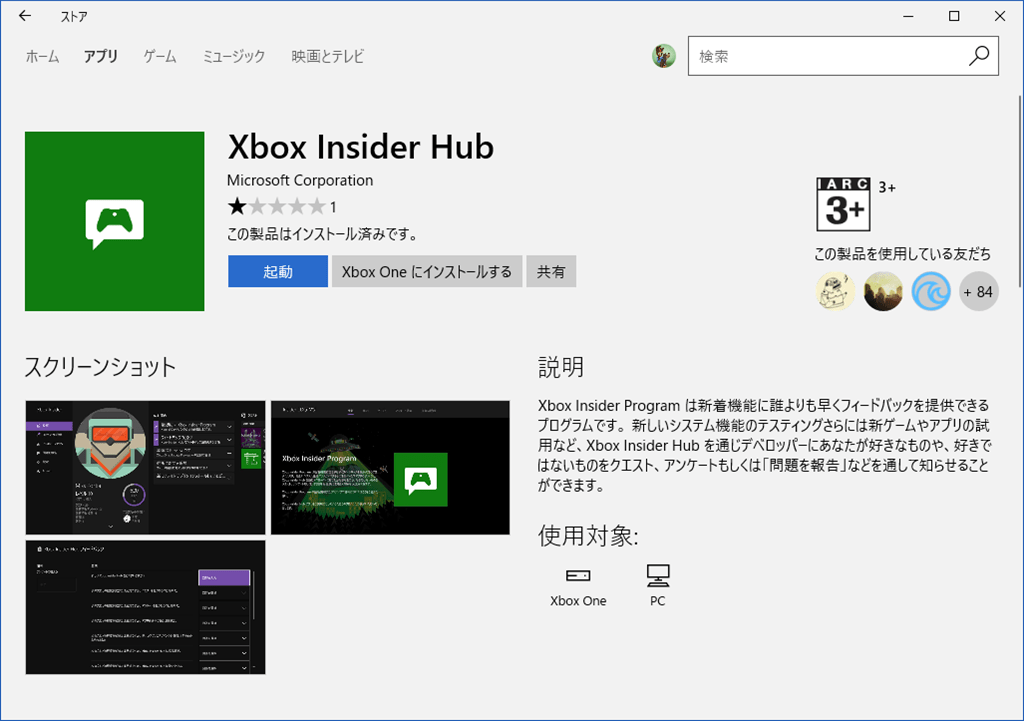Click この製品を使用している友だち label
Image resolution: width=1024 pixels, height=721 pixels.
pyautogui.click(x=903, y=254)
